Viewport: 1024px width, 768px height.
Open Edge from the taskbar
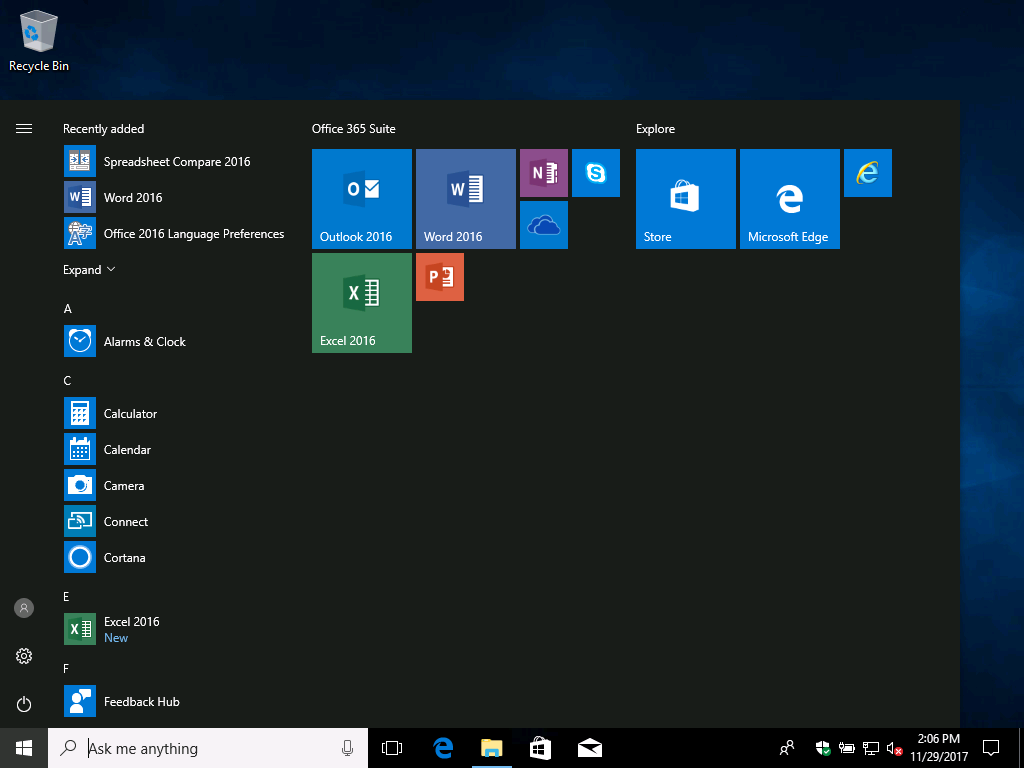coord(443,748)
